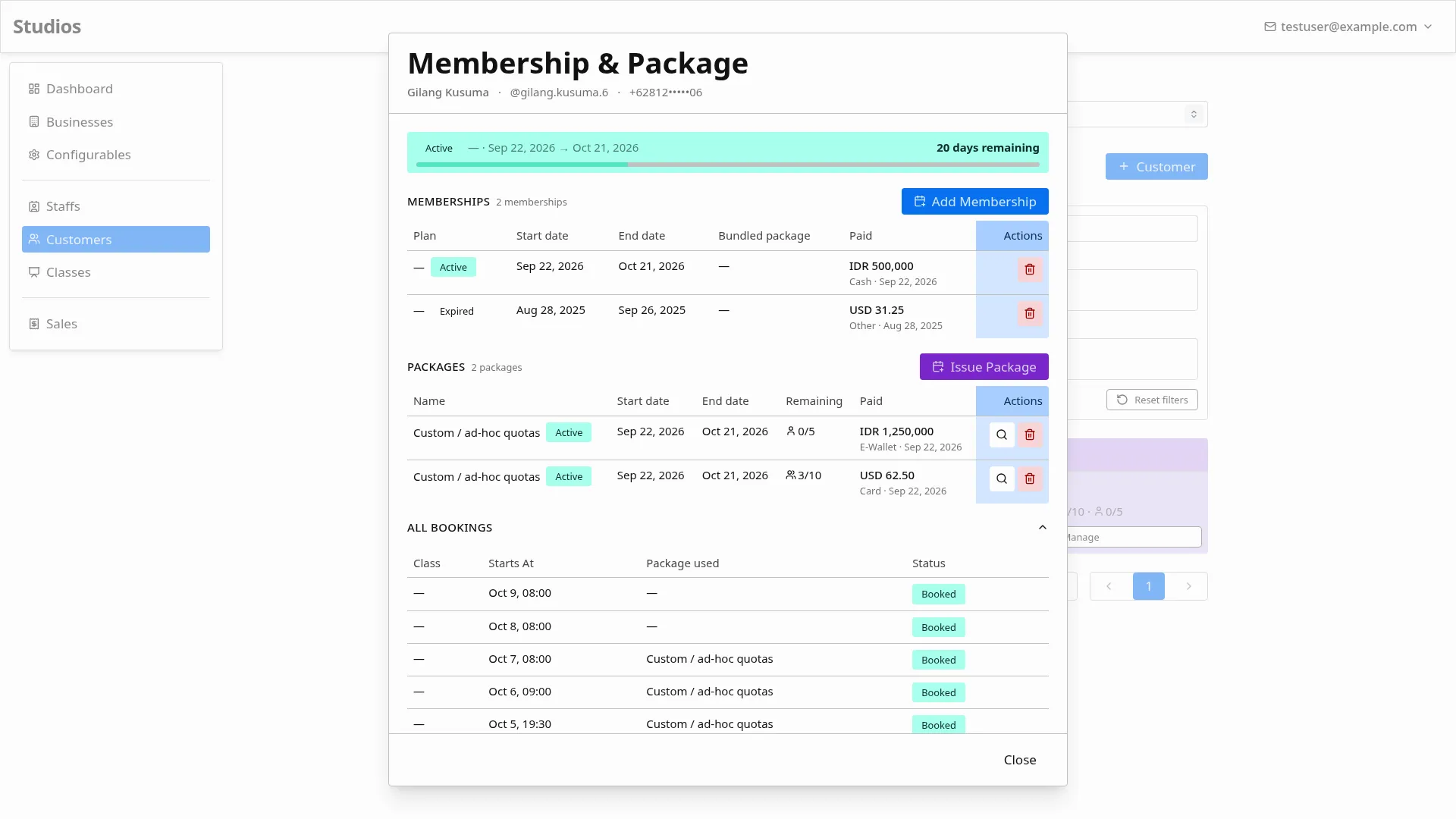
Task: Click the 'Cash · Sep 22, 2026' payment text
Action: coord(893,282)
